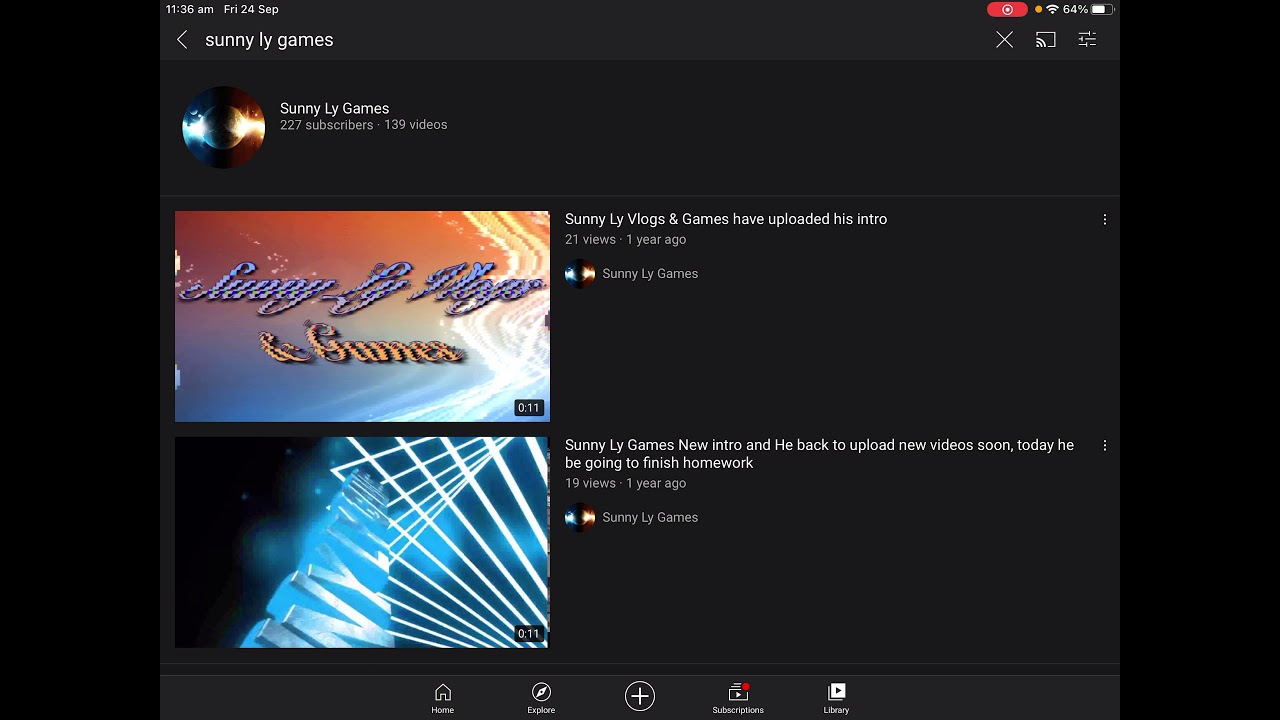The width and height of the screenshot is (1280, 720).
Task: Open the Cast to device icon
Action: [1045, 40]
